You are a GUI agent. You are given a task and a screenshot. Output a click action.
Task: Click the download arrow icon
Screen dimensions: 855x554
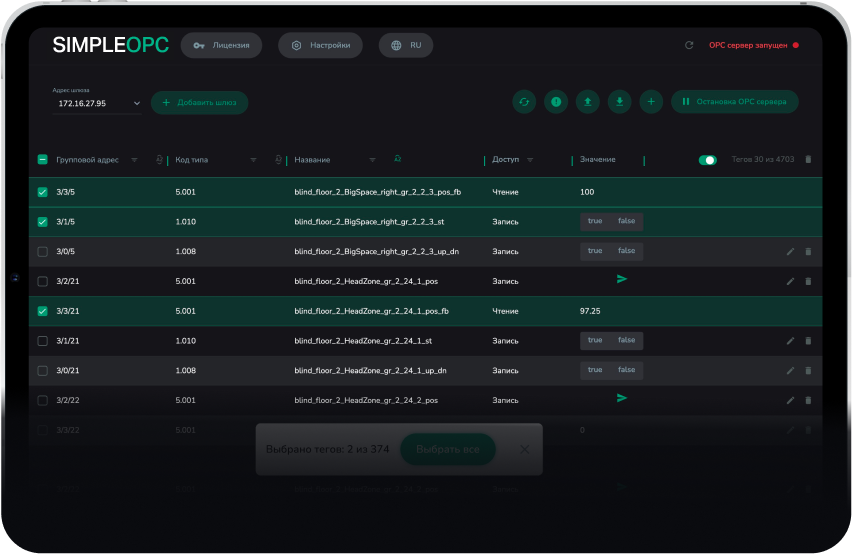point(620,101)
